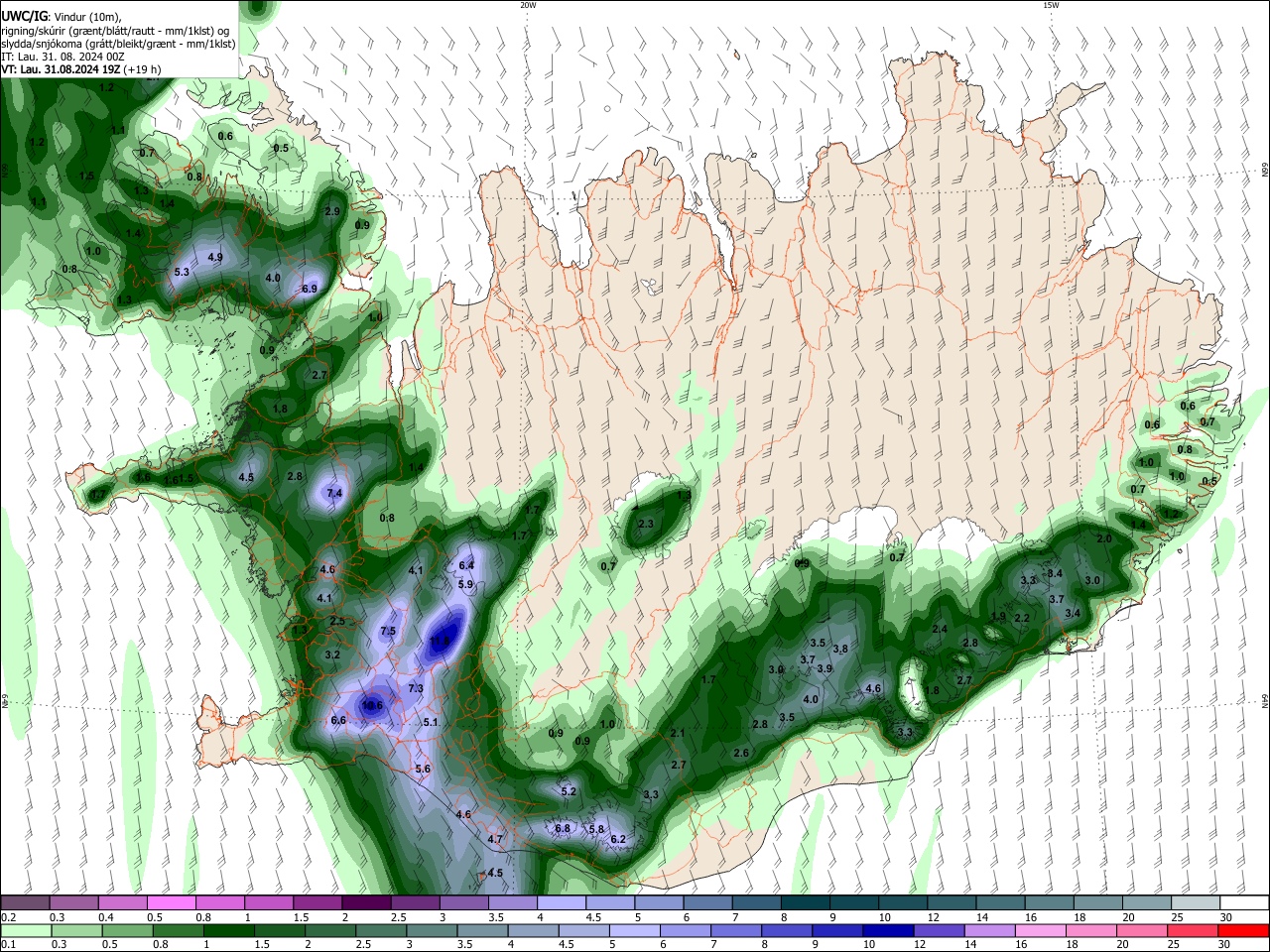Click the '20W' longitude label
This screenshot has width=1270, height=952.
coord(528,5)
